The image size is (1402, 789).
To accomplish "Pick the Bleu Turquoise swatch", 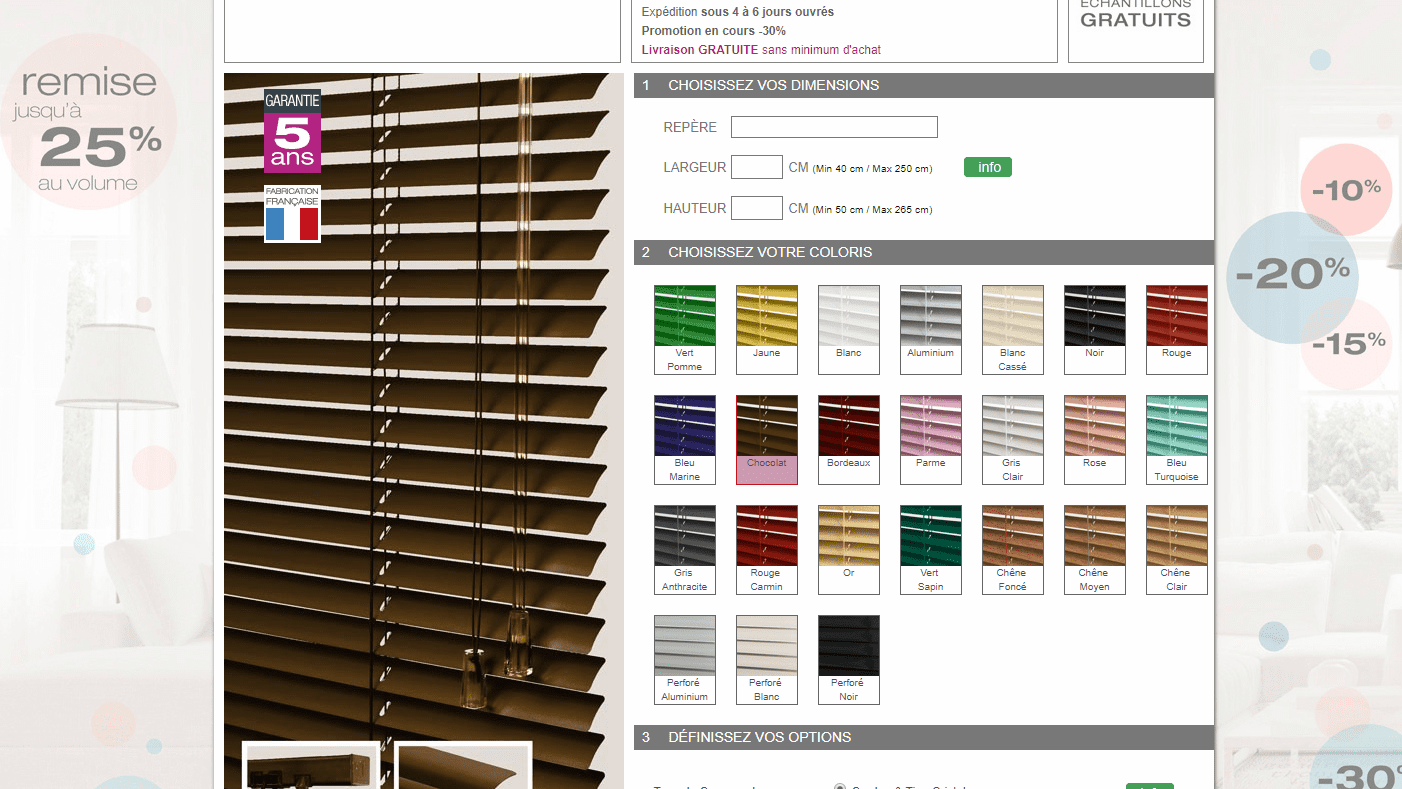I will 1177,440.
